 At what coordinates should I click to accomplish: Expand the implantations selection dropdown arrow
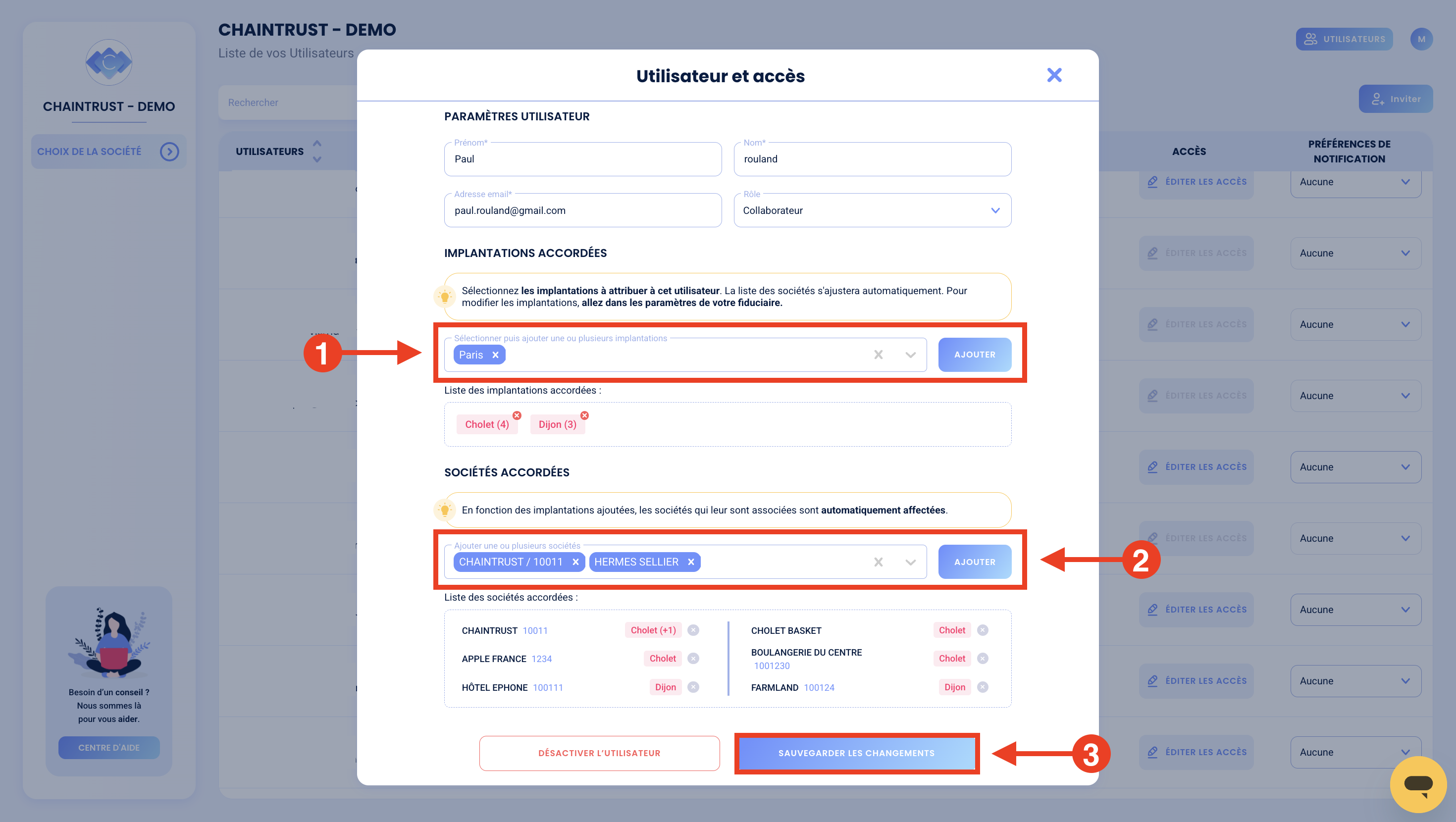pos(910,355)
